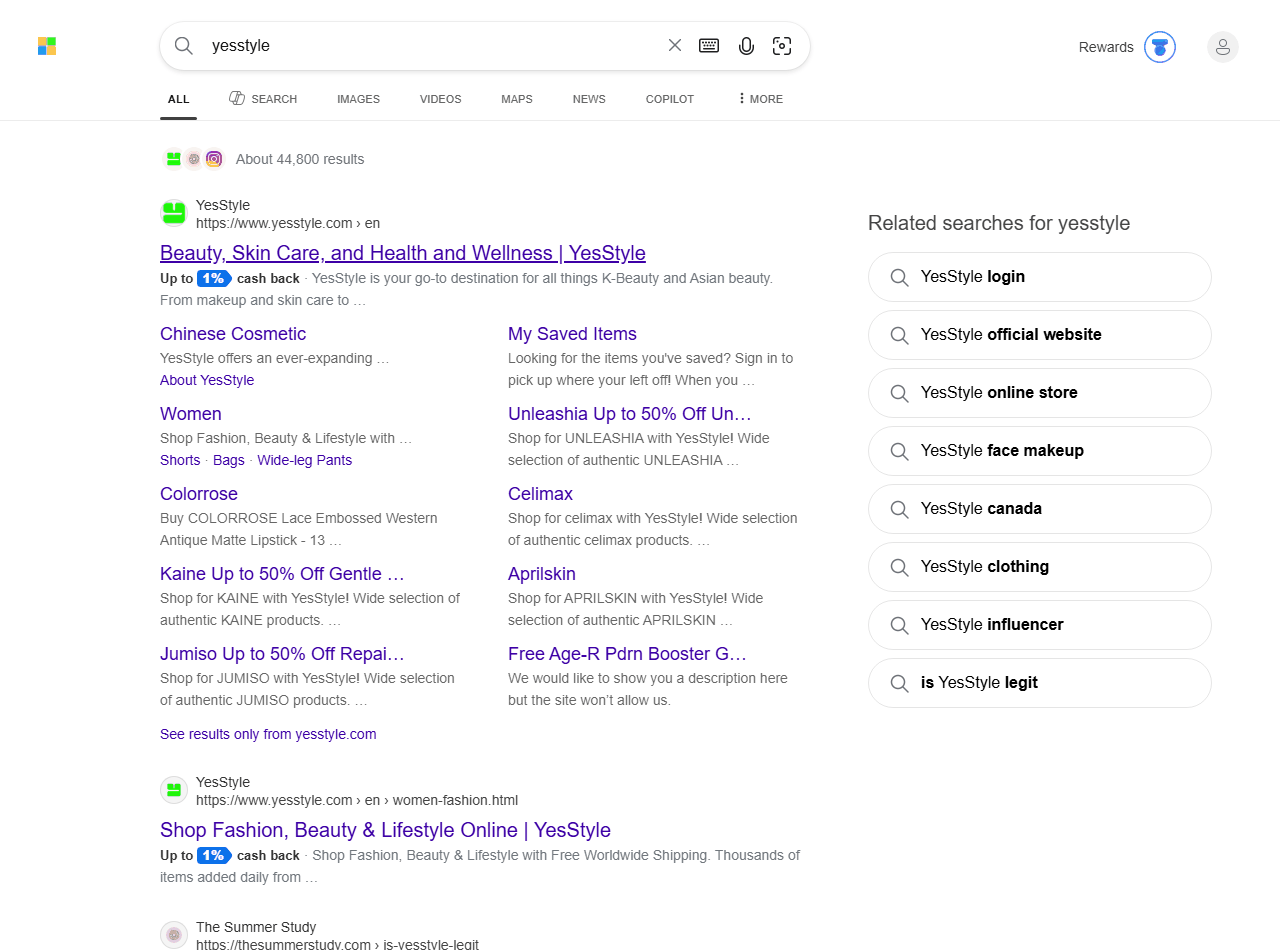Click magnifier icon beside YesStyle influencer

pyautogui.click(x=900, y=625)
